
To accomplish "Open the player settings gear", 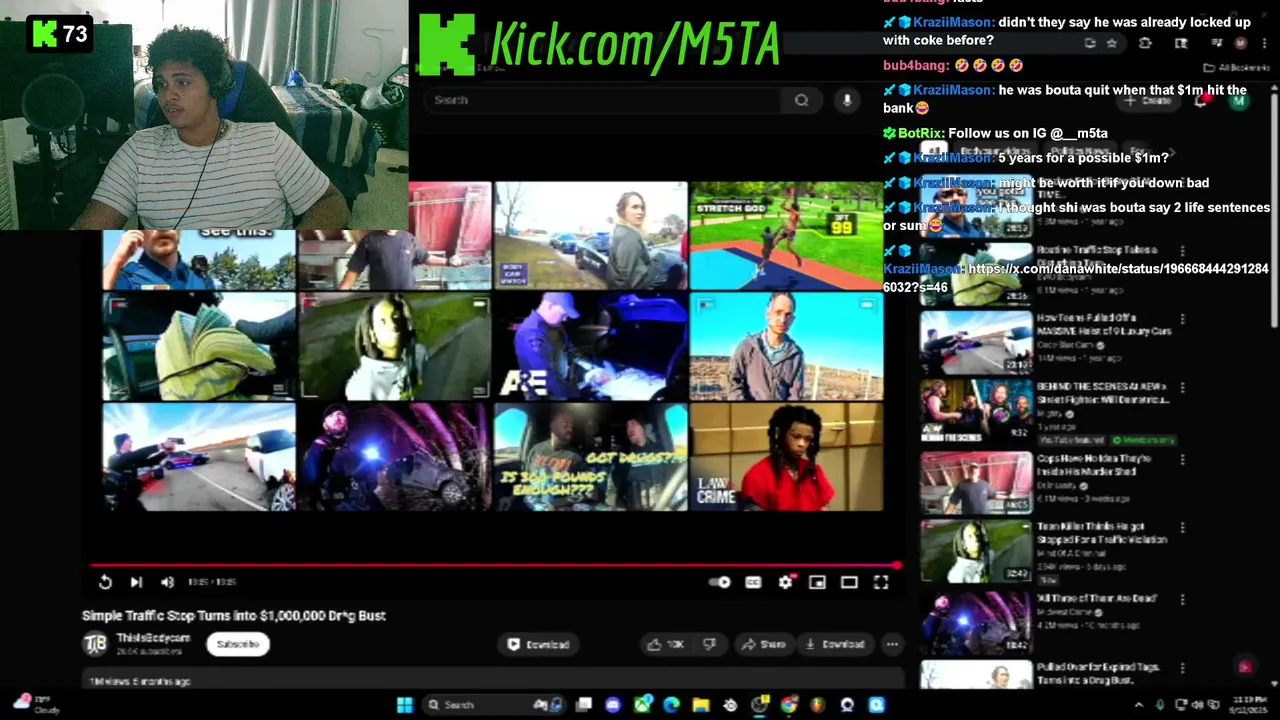I will (x=786, y=582).
